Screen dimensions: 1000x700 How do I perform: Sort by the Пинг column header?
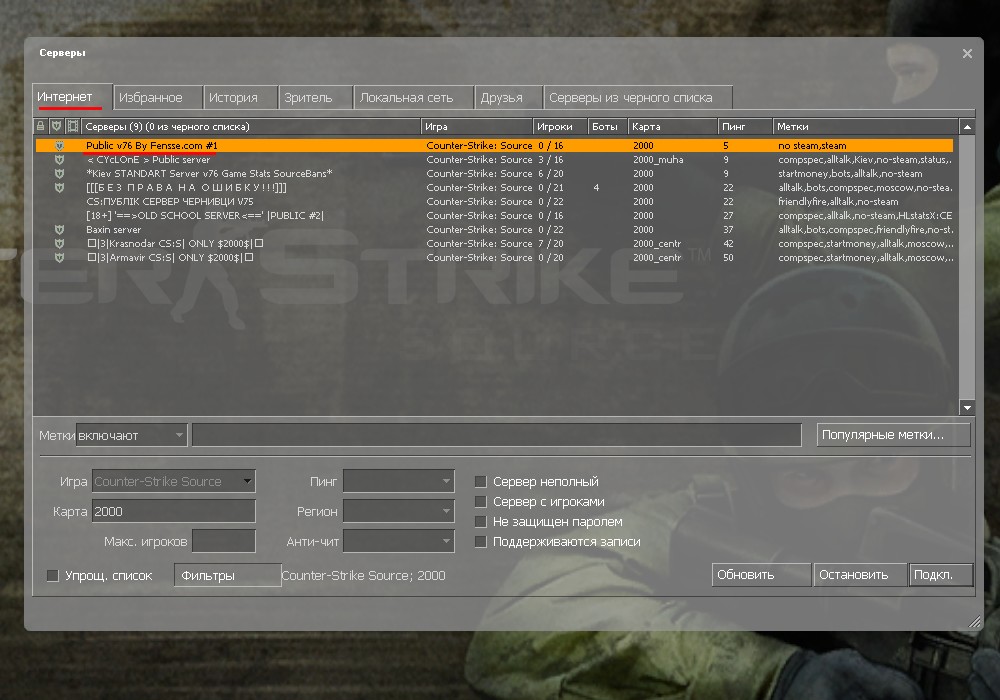pos(745,126)
